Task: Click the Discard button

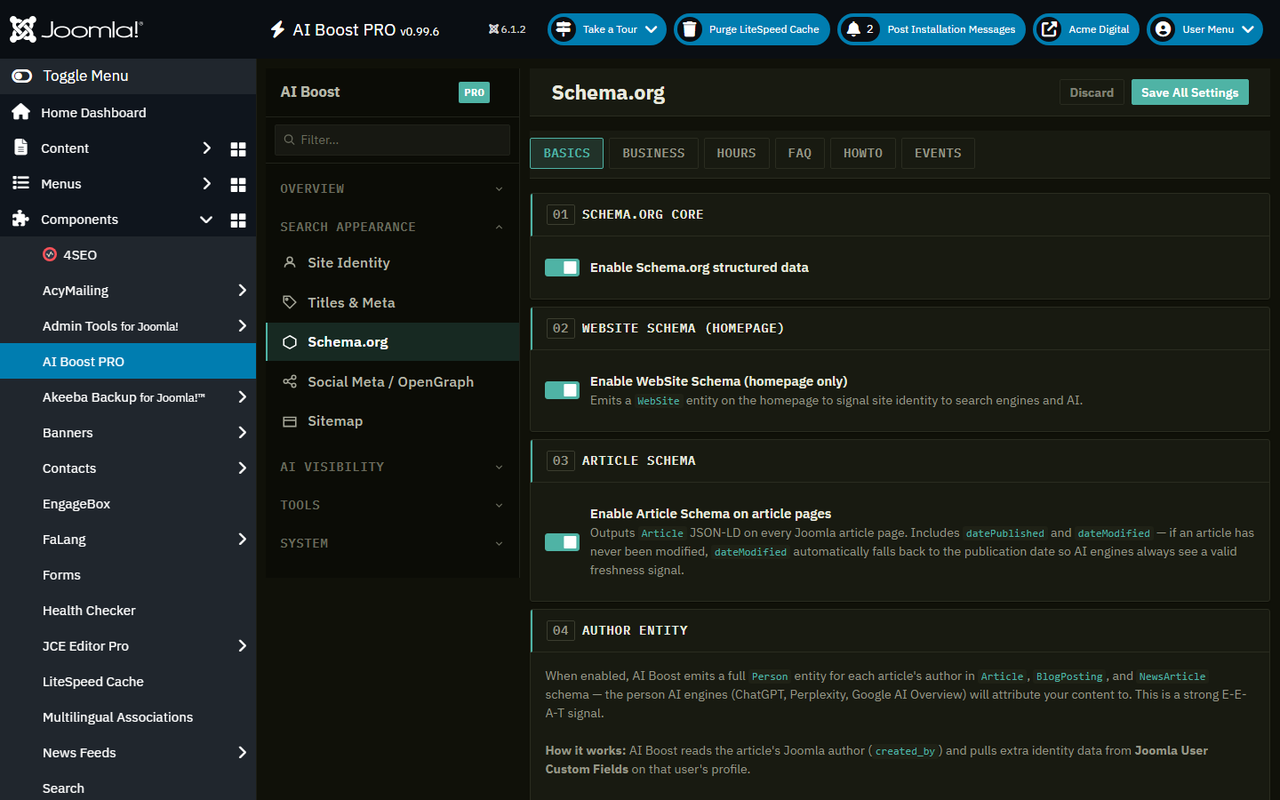Action: (1091, 92)
